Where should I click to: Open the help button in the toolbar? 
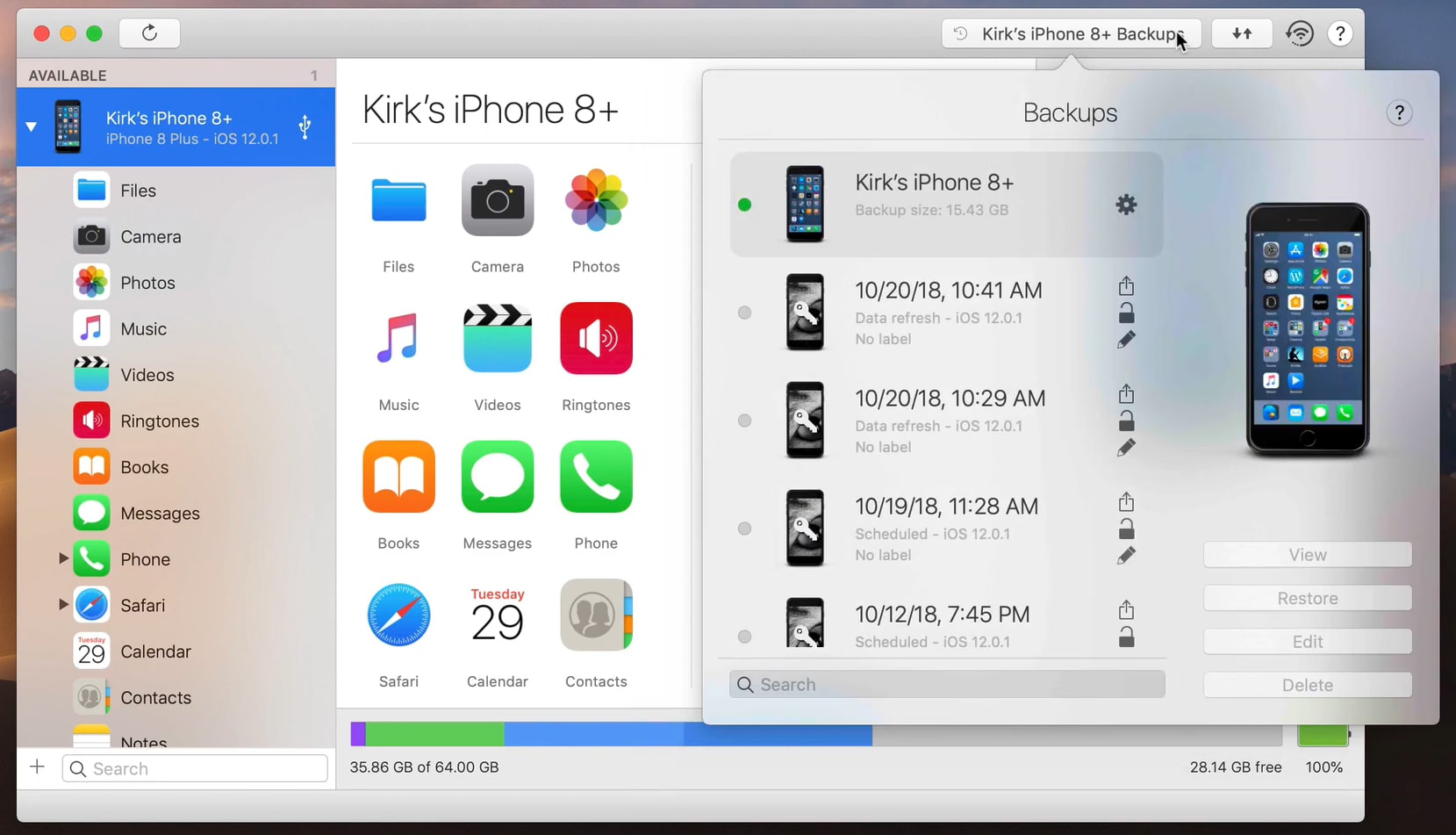[x=1340, y=33]
